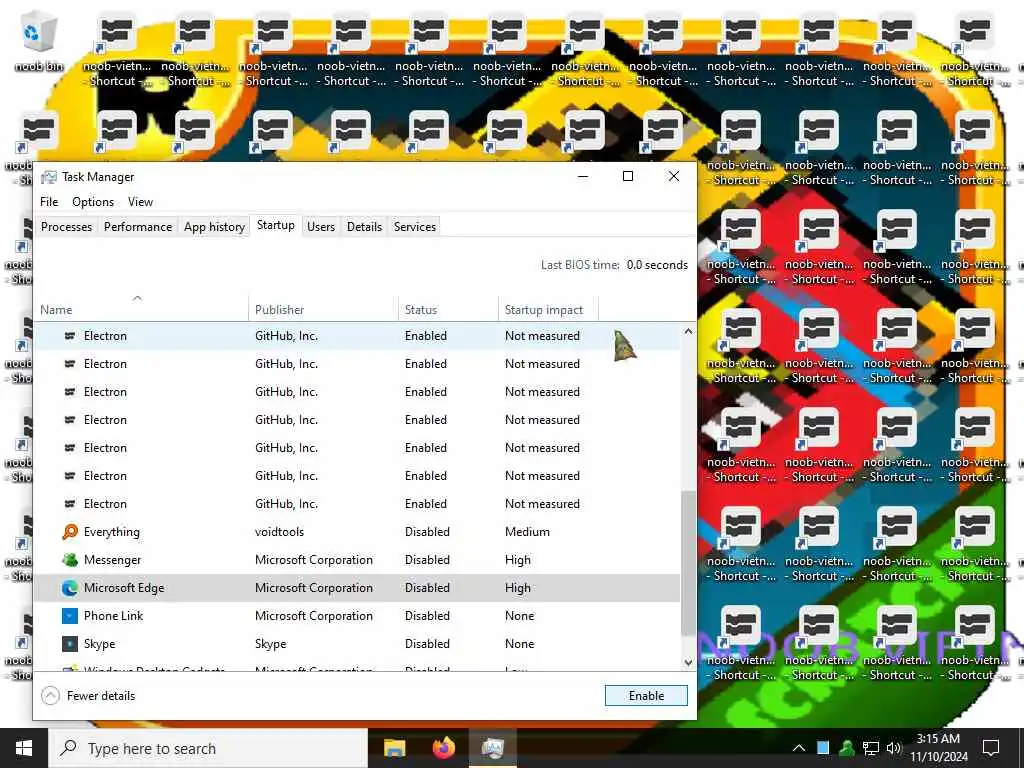Click Disabled status in the Skype row
Screen dimensions: 1024x768
coord(427,644)
